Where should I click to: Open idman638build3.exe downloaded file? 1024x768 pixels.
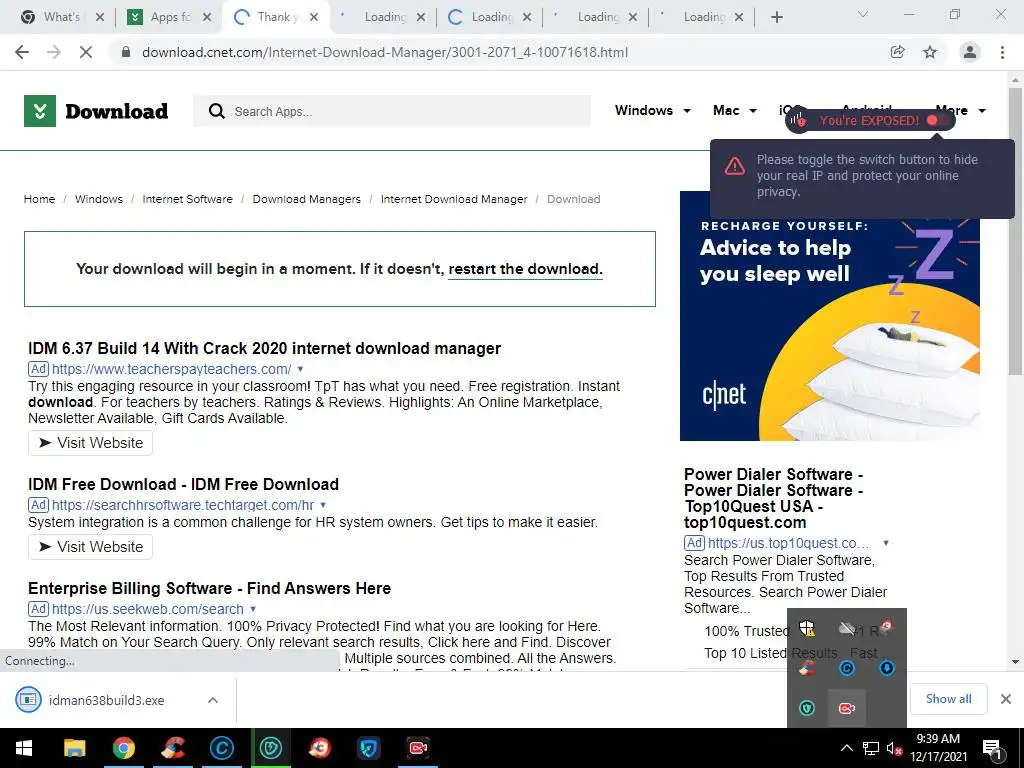tap(106, 700)
